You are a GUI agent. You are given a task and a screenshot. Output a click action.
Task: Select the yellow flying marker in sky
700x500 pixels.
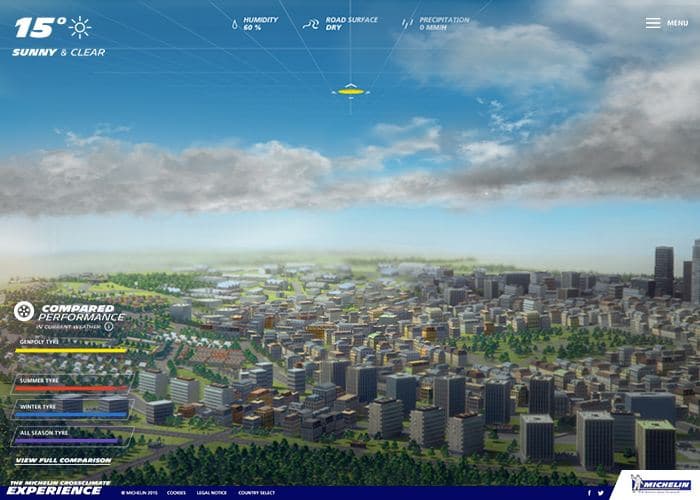(351, 92)
